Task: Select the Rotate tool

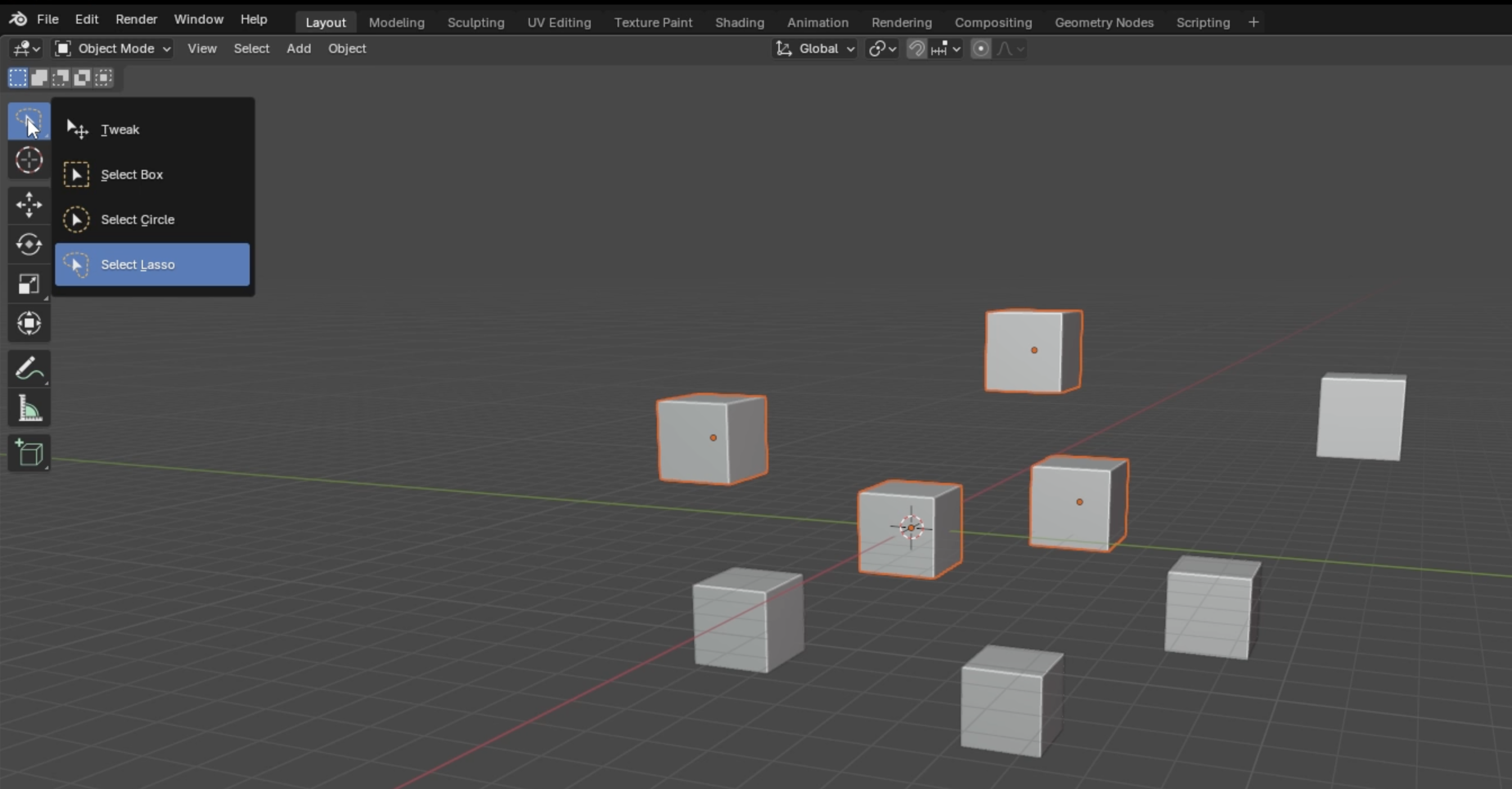Action: (x=29, y=244)
